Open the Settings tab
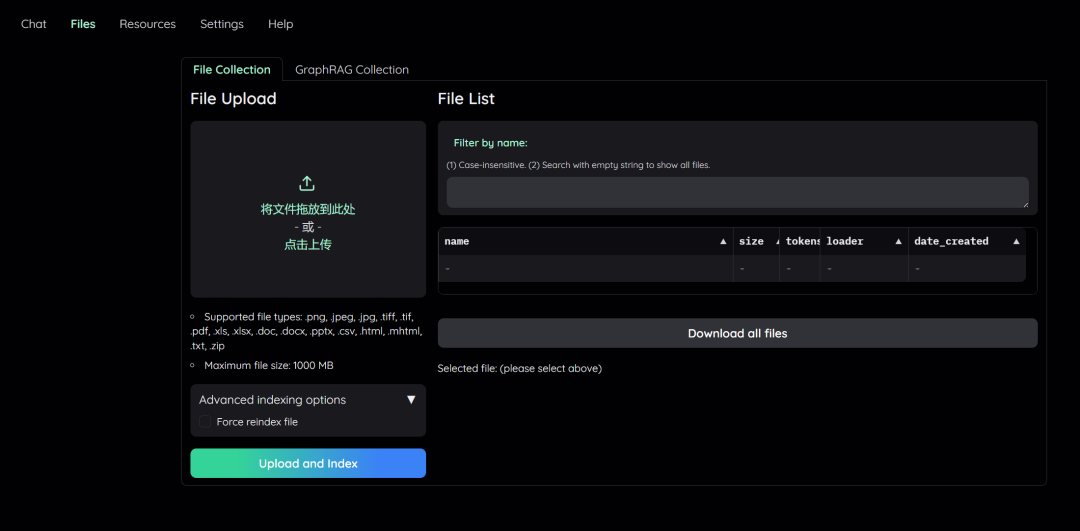Viewport: 1080px width, 531px height. click(x=222, y=24)
